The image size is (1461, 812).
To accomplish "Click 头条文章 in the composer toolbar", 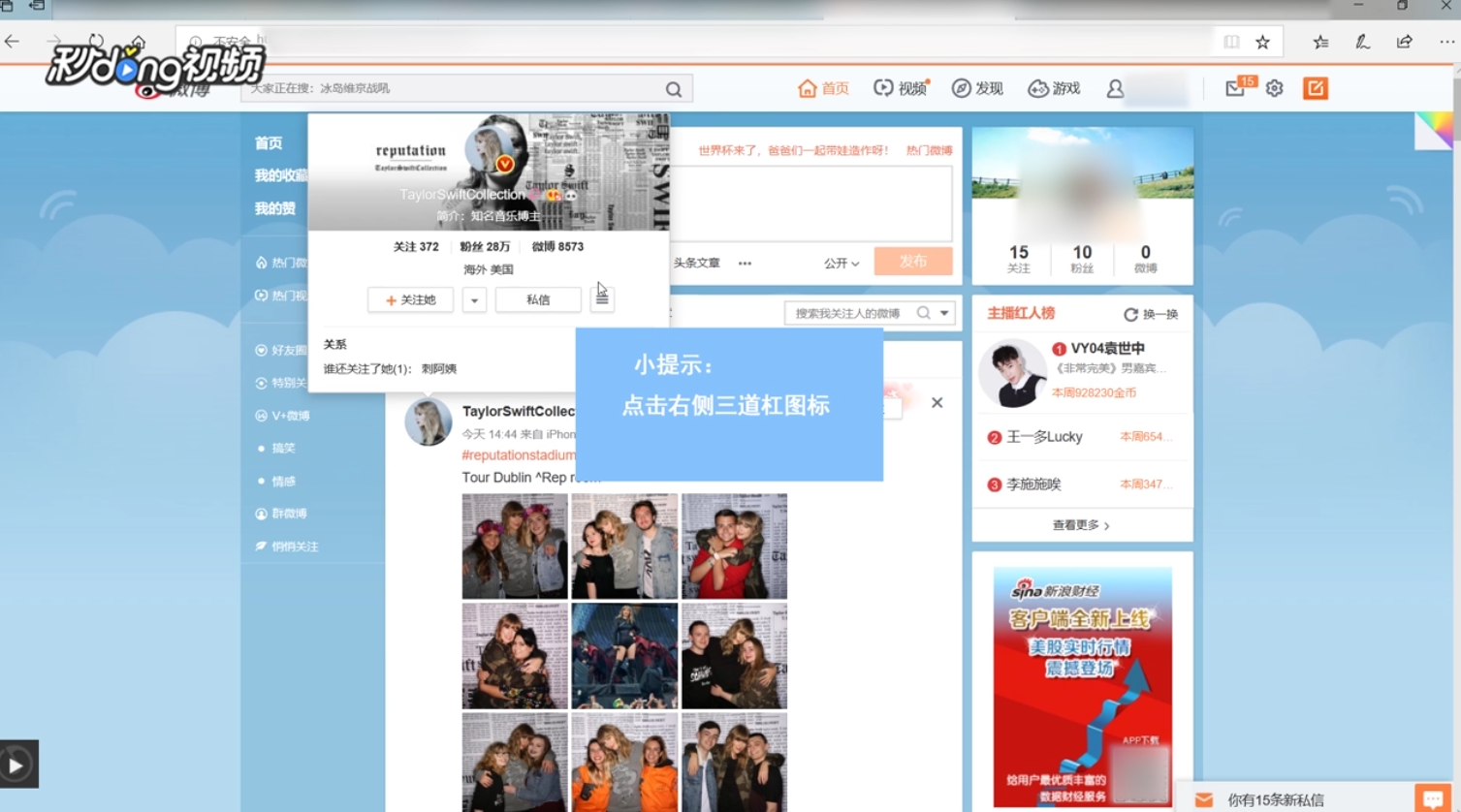I will pyautogui.click(x=696, y=264).
